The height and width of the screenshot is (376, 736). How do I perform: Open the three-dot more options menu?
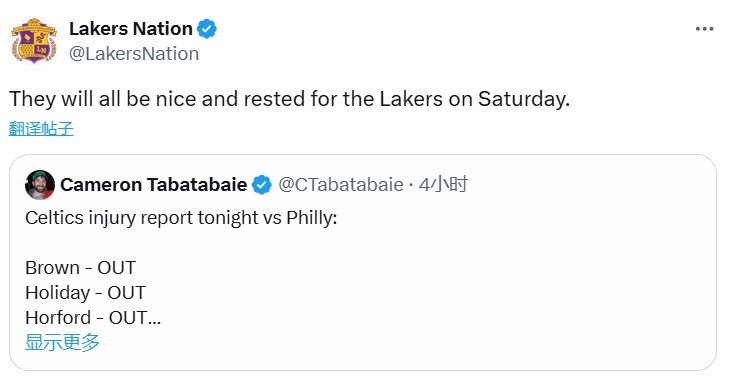[x=705, y=29]
